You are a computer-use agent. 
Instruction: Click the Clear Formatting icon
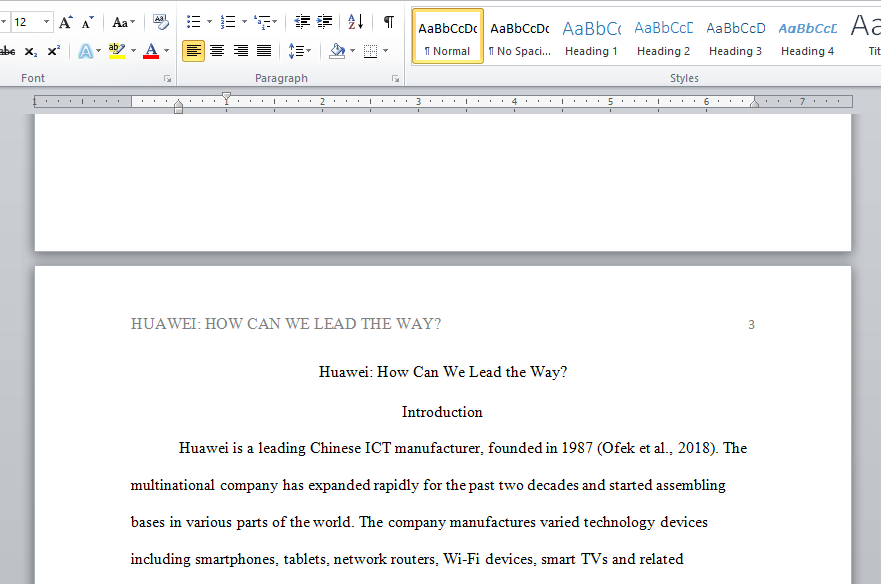tap(161, 22)
